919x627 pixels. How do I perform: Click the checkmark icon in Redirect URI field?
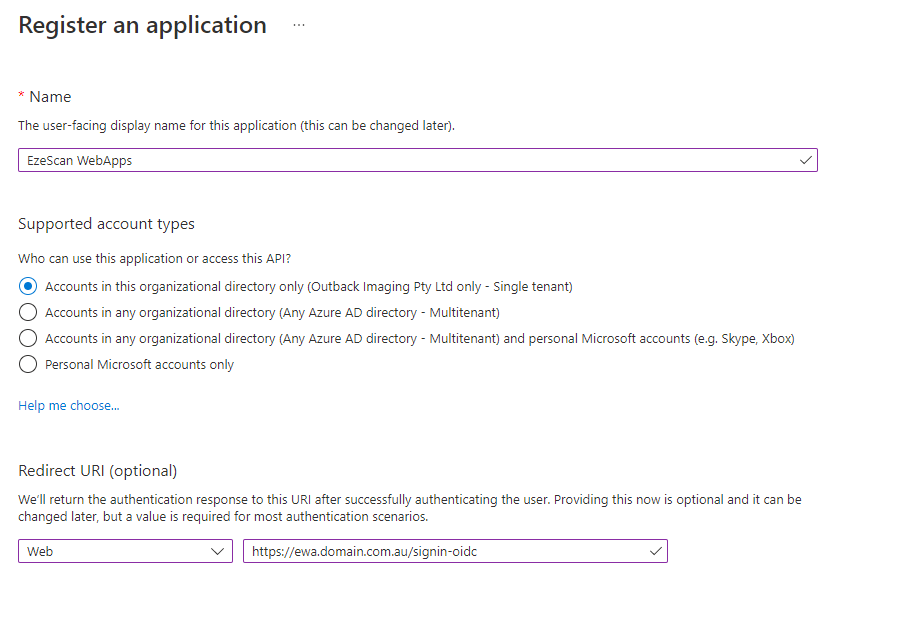click(x=656, y=551)
